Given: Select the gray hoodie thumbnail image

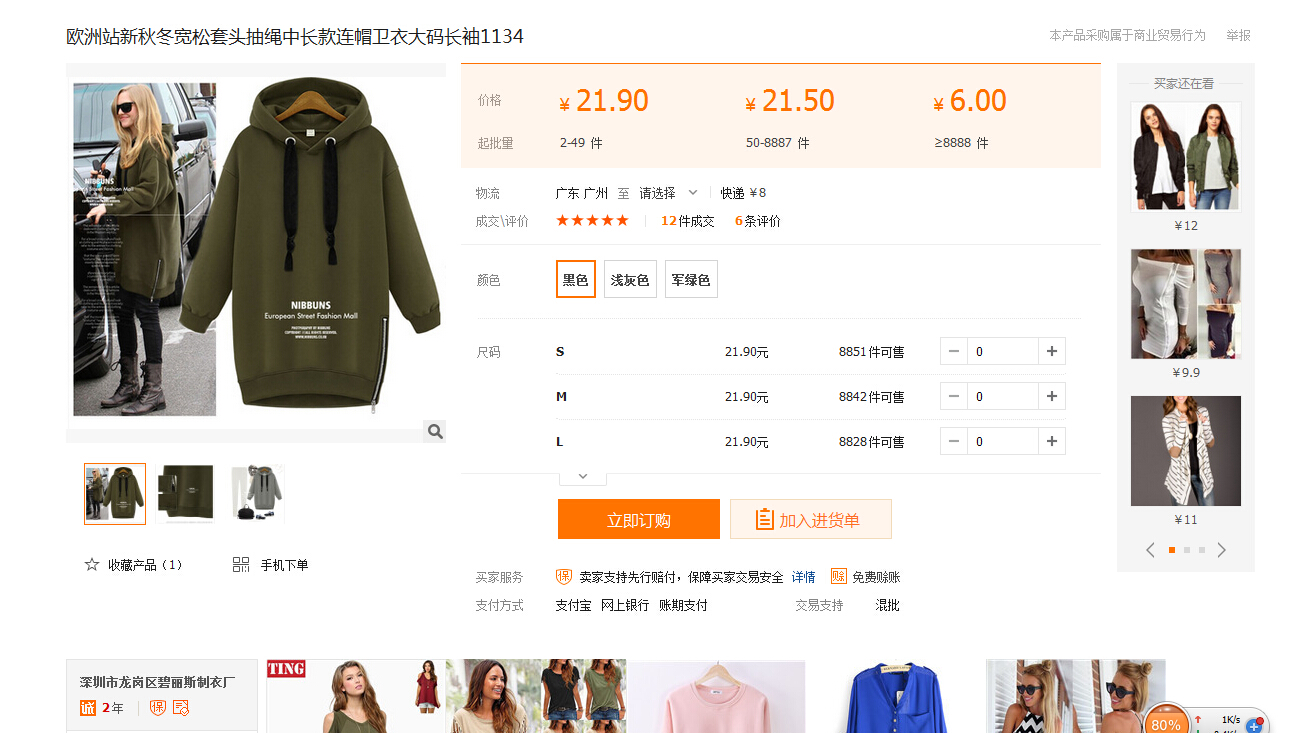Looking at the screenshot, I should click(257, 493).
